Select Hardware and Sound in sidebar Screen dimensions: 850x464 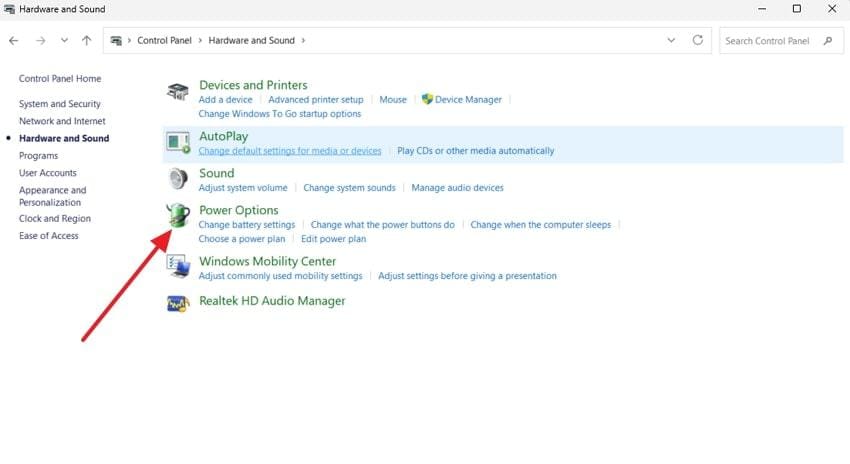64,138
